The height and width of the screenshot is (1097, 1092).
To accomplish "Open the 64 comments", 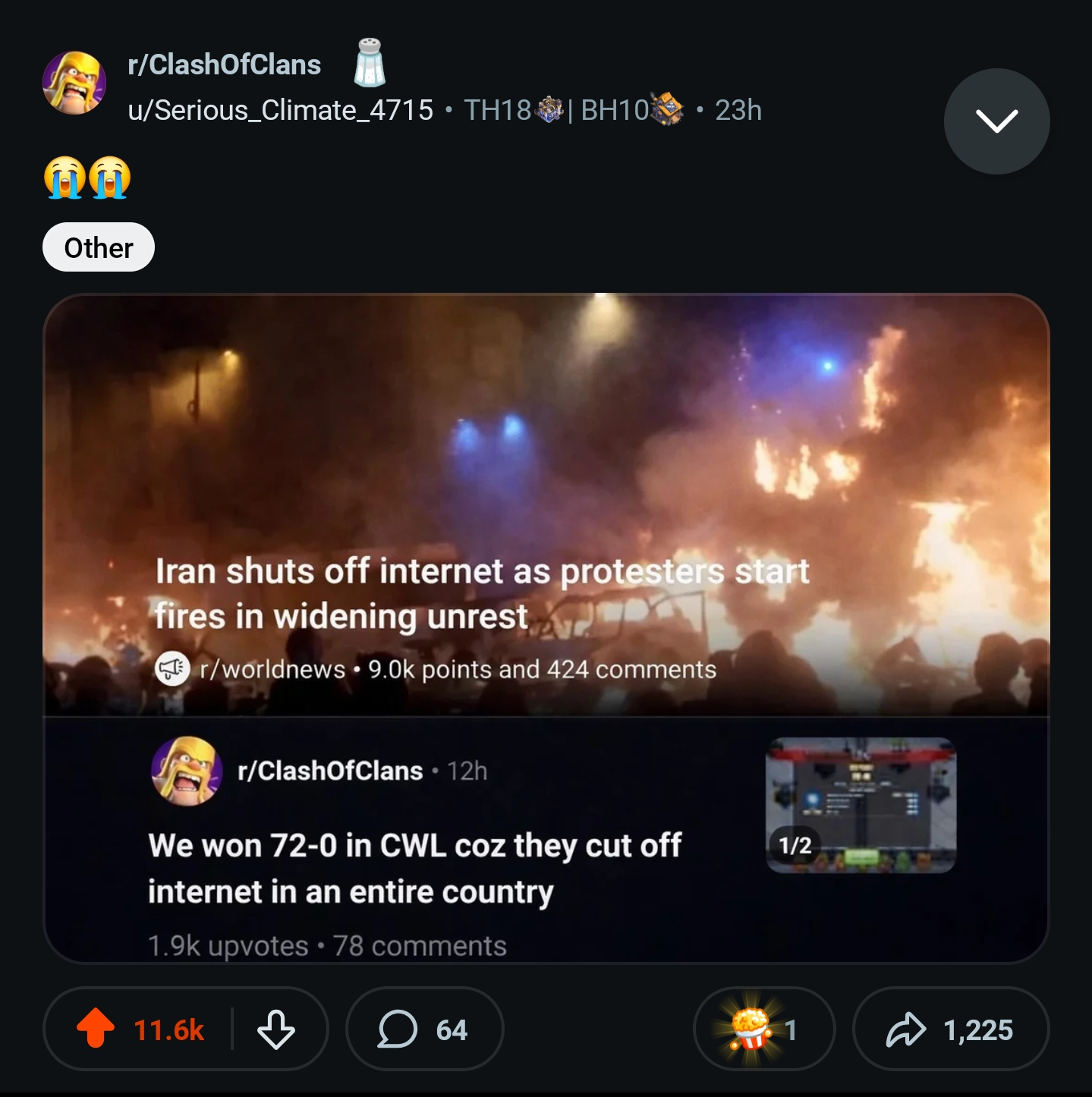I will pos(424,1029).
